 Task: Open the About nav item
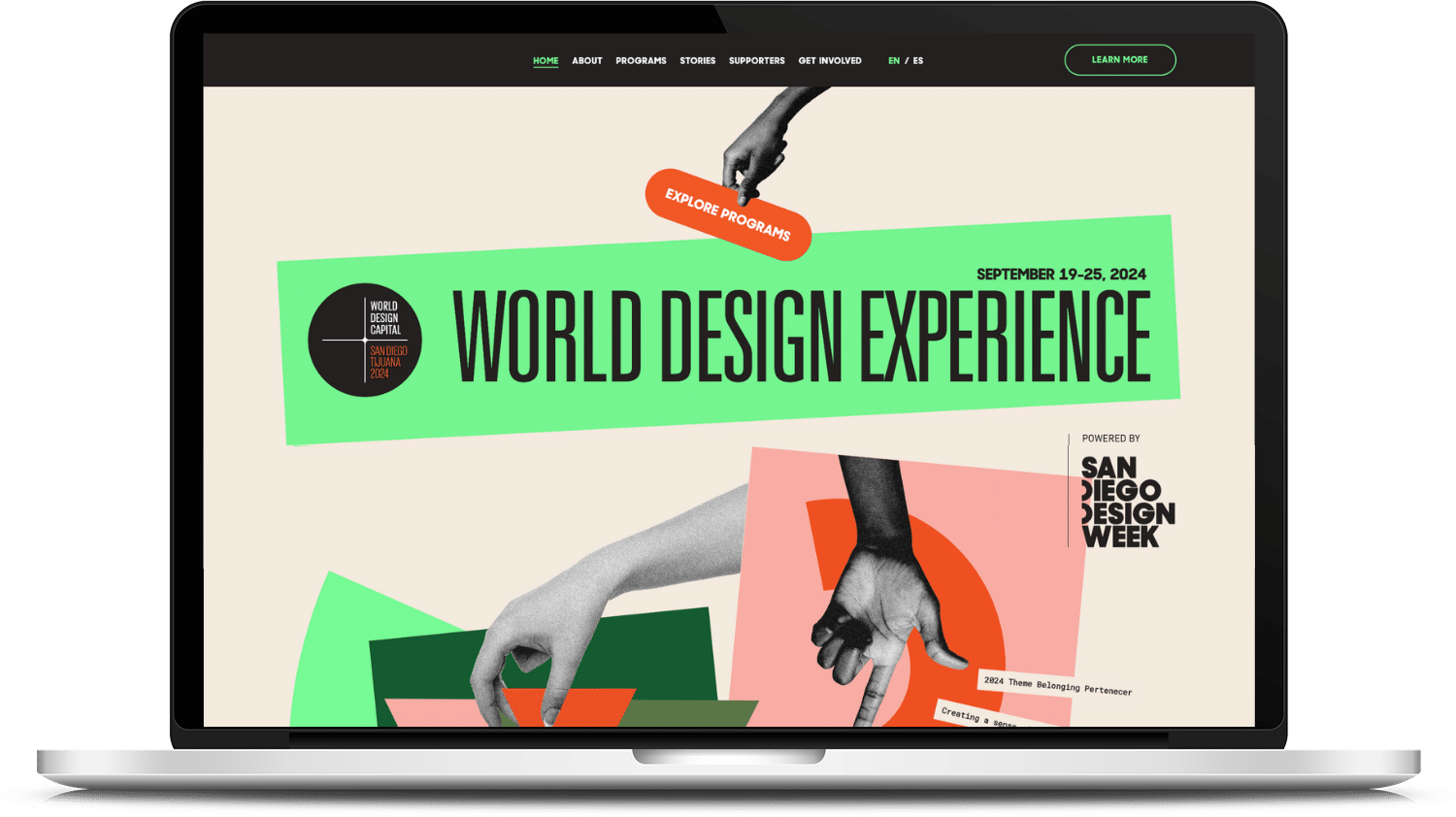coord(587,60)
